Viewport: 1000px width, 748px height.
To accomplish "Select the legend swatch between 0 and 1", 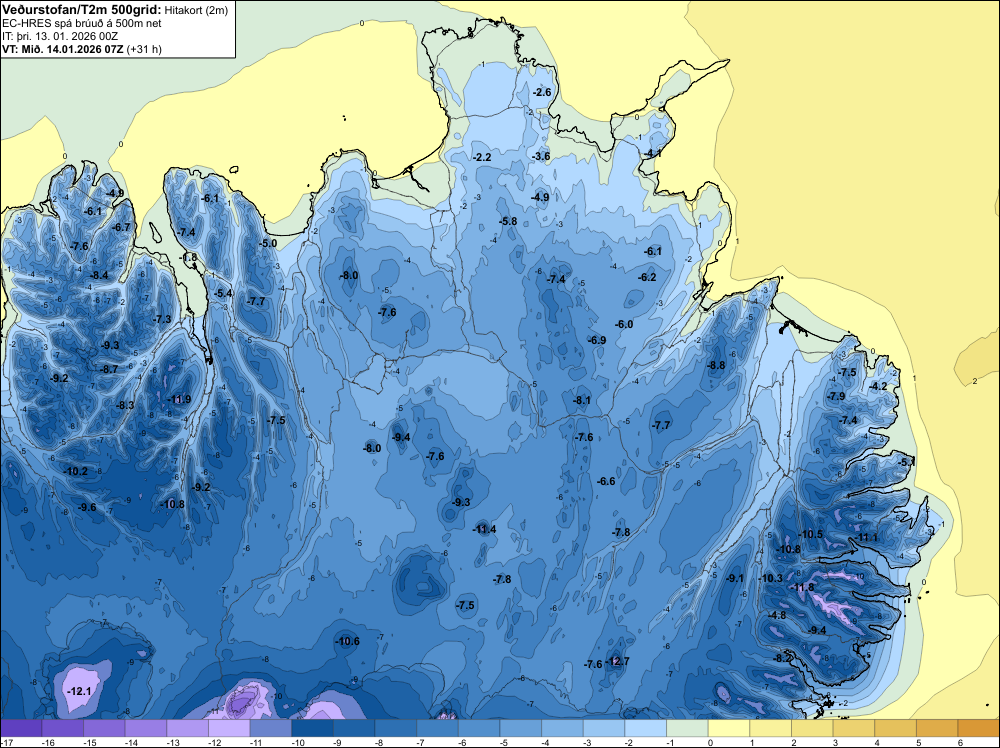I will [x=729, y=728].
